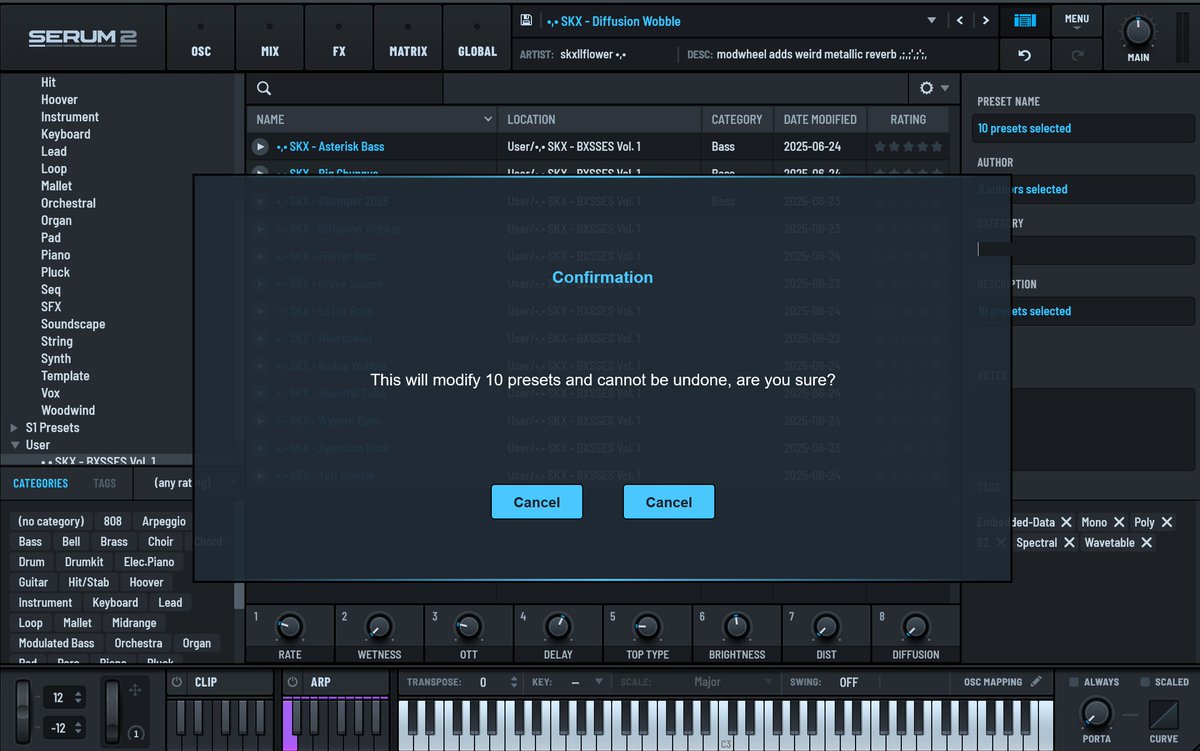Click the undo arrow icon
This screenshot has width=1200, height=751.
coord(1026,56)
